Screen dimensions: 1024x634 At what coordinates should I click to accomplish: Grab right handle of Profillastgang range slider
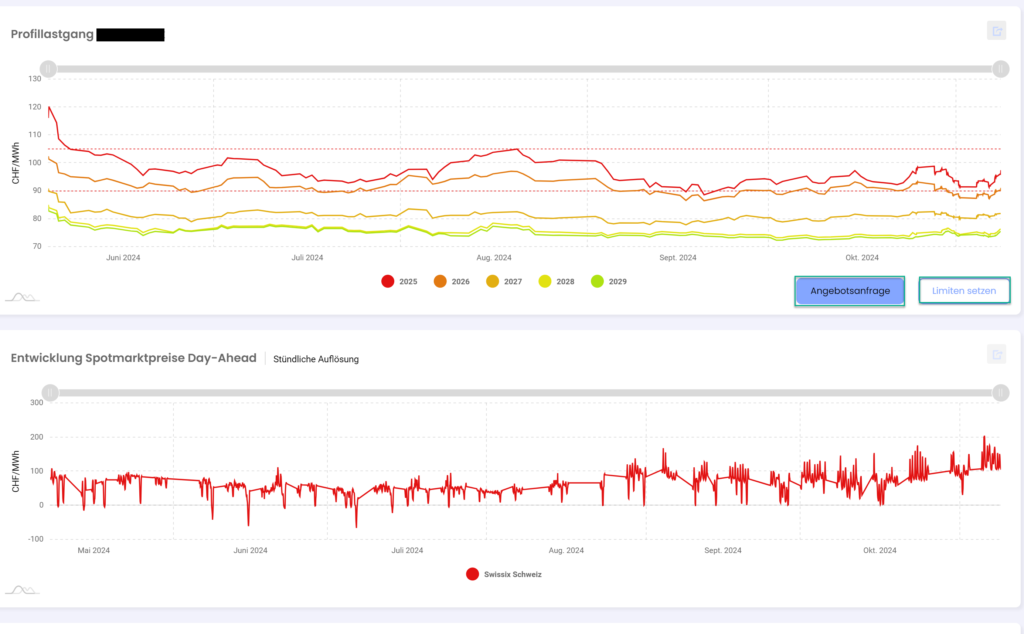[1000, 69]
